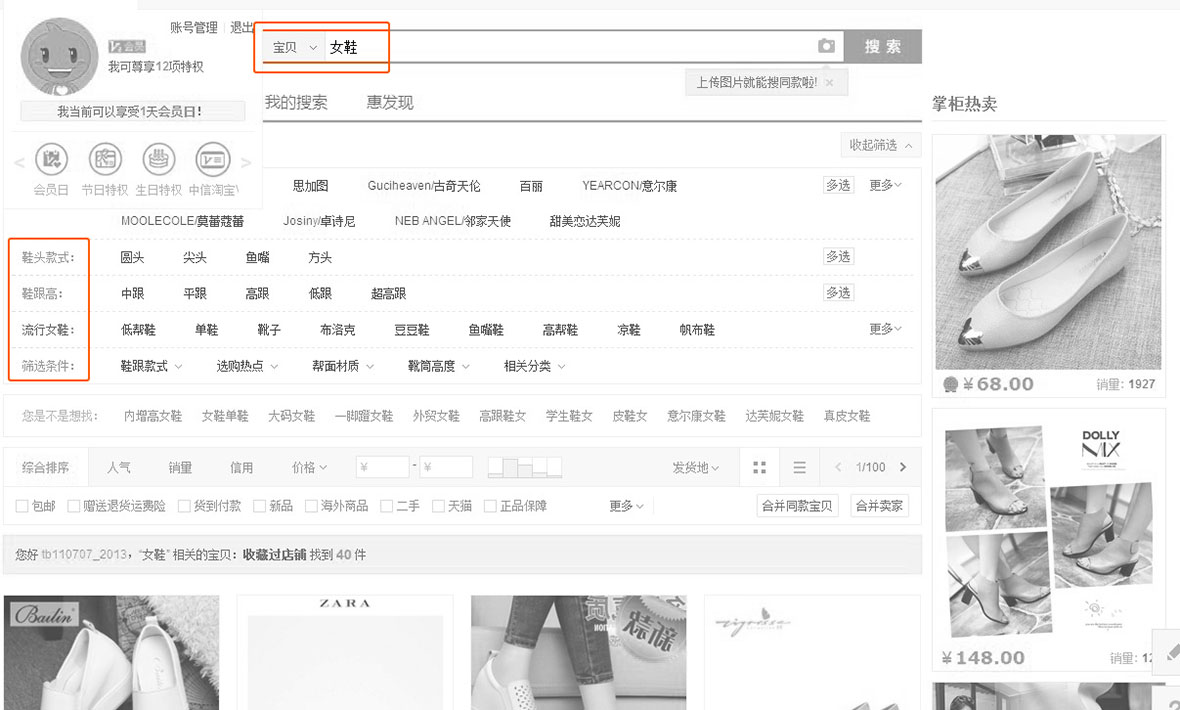Open the 宝贝 search type dropdown
Image resolution: width=1180 pixels, height=710 pixels.
click(294, 47)
